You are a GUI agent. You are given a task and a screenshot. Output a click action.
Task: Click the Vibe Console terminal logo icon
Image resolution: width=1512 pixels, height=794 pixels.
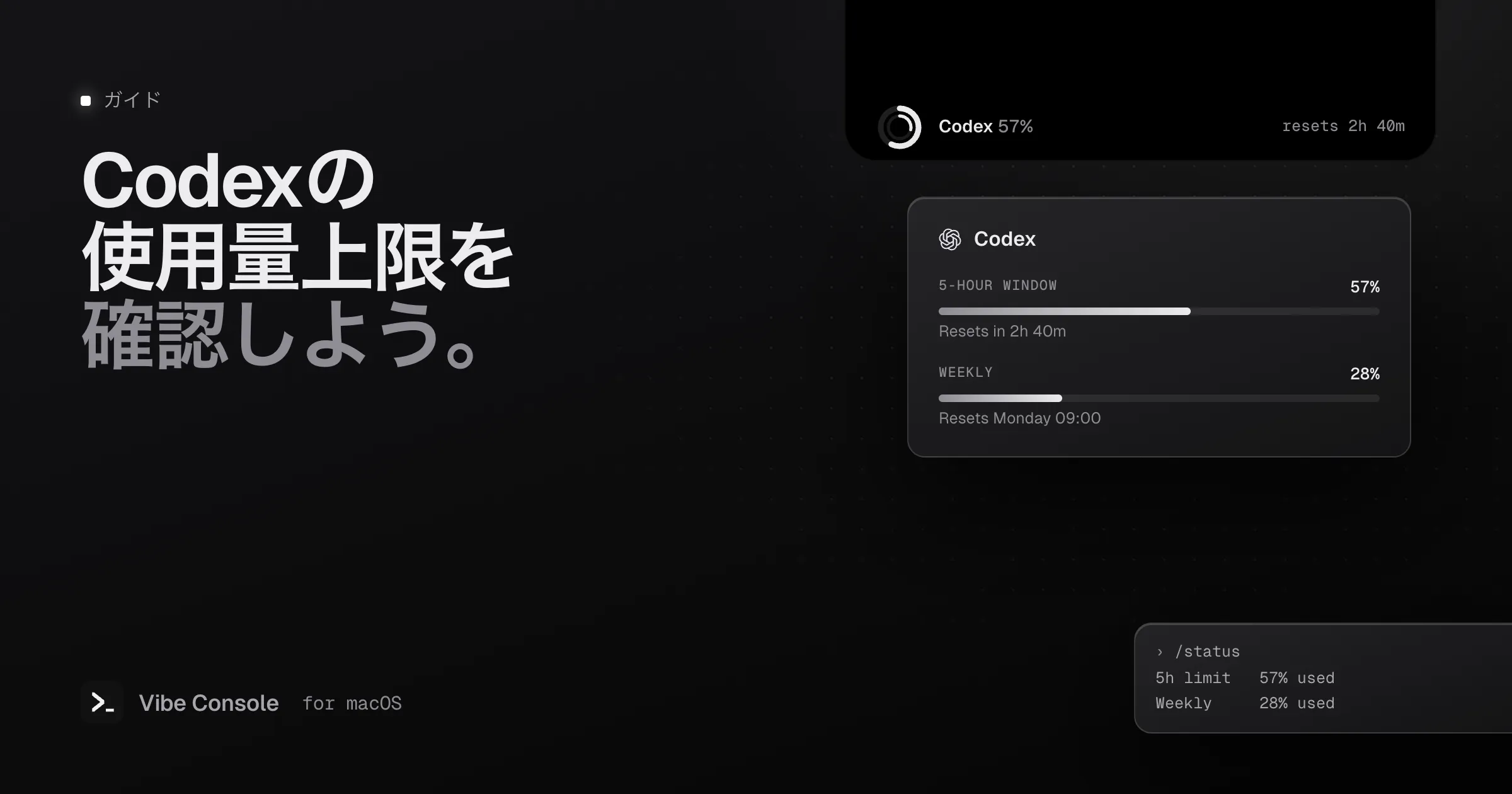pyautogui.click(x=102, y=702)
